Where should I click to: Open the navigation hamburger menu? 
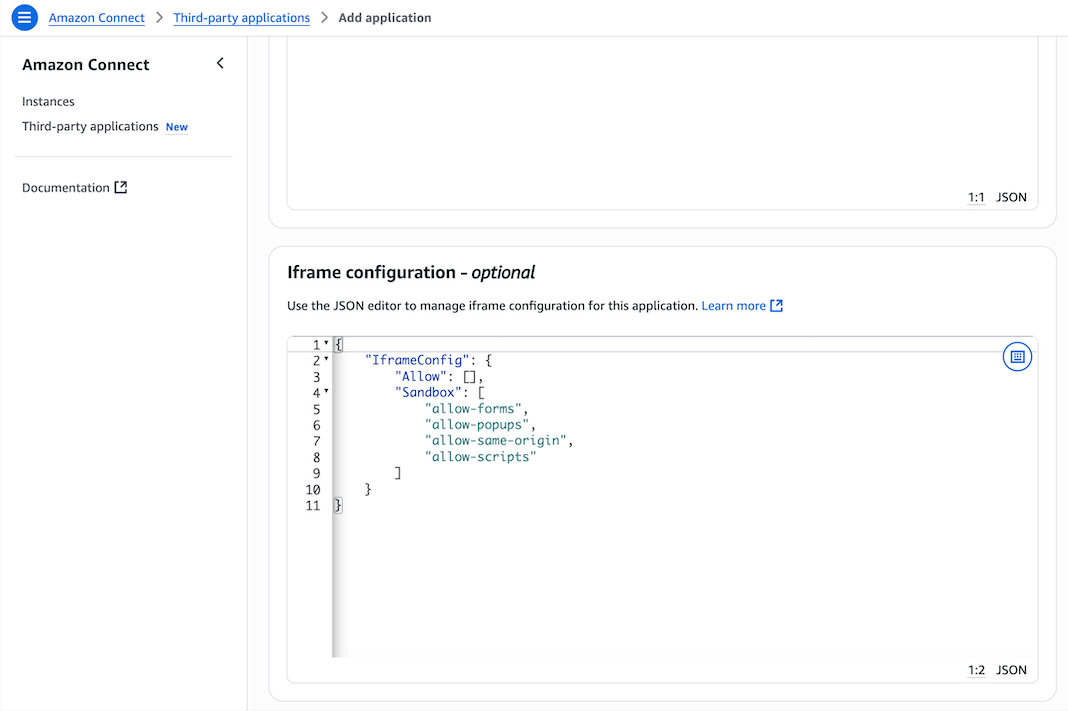[x=24, y=17]
